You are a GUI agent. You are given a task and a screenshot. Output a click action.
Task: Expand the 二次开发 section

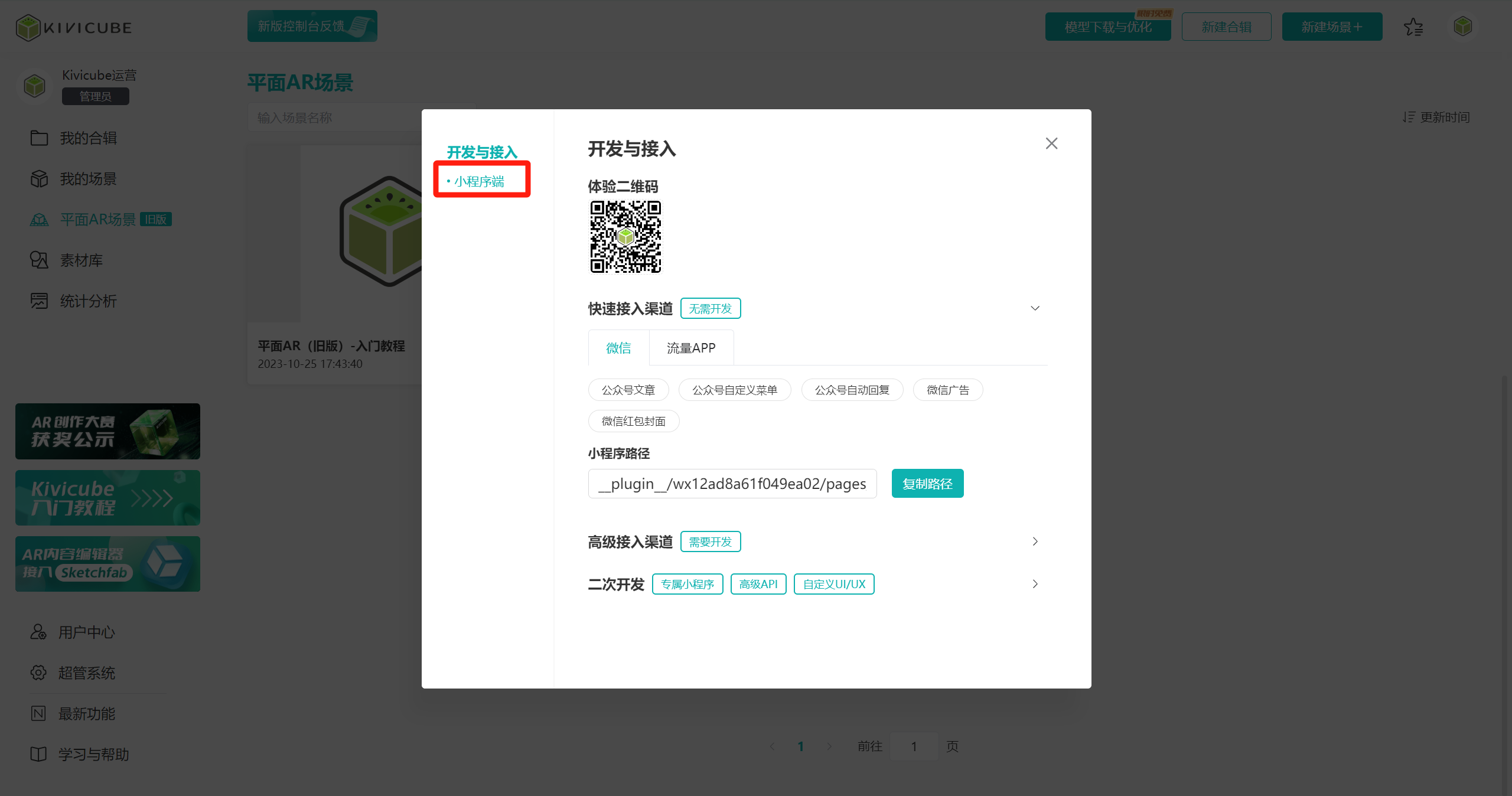[1035, 584]
